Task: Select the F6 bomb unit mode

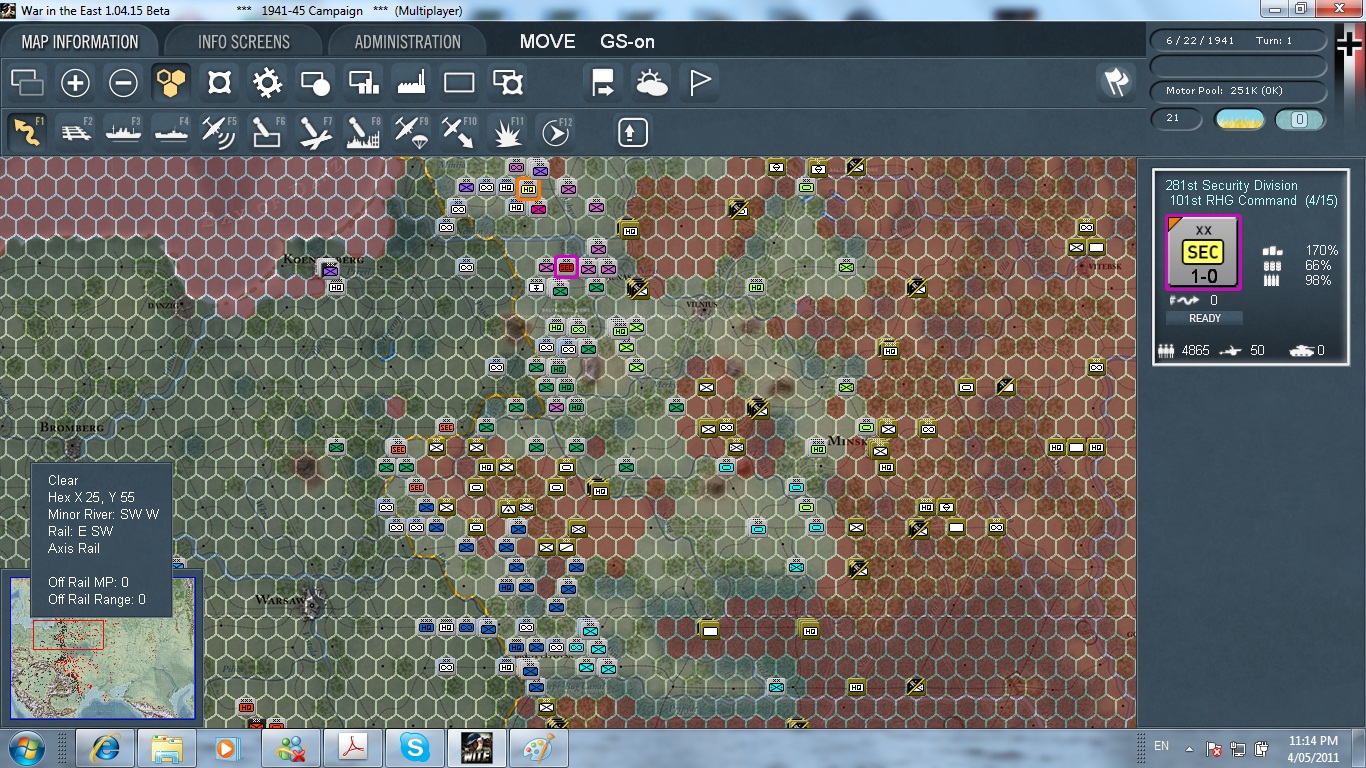Action: (x=267, y=131)
